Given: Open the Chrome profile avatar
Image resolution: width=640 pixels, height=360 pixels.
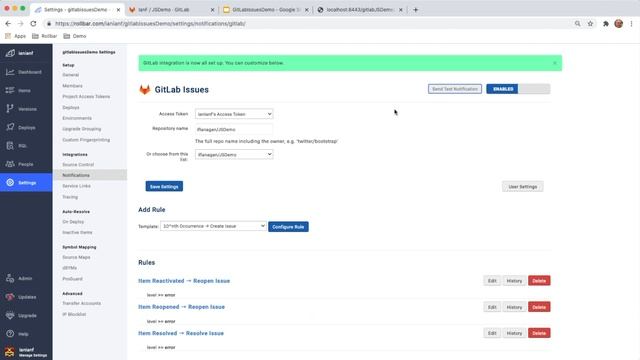Looking at the screenshot, I should tap(619, 24).
